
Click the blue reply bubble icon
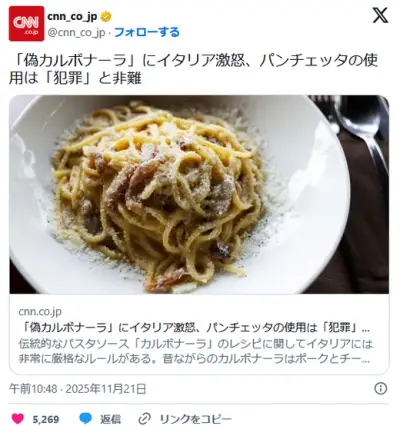pyautogui.click(x=86, y=418)
